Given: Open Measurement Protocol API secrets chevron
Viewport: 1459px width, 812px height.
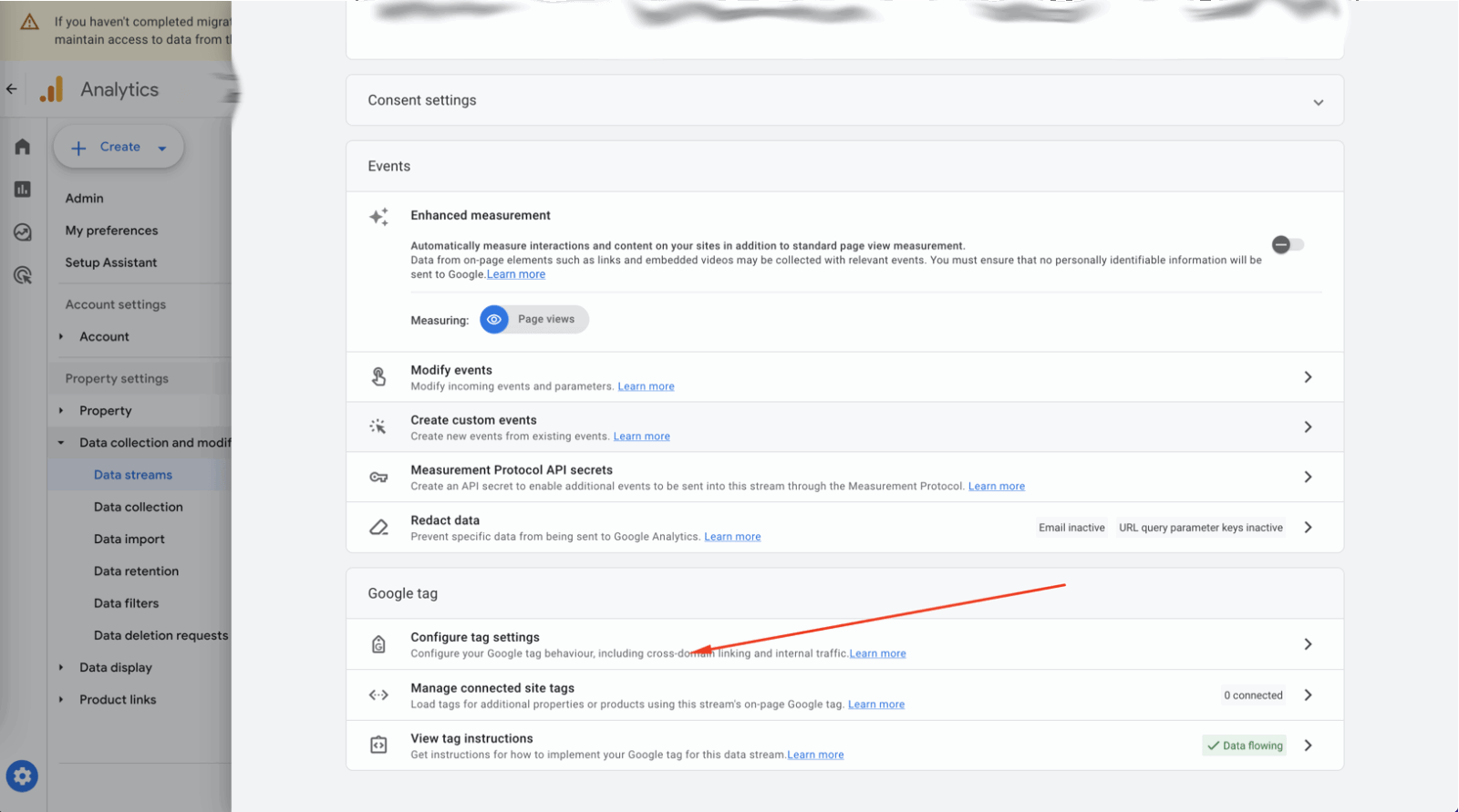Looking at the screenshot, I should [1308, 478].
